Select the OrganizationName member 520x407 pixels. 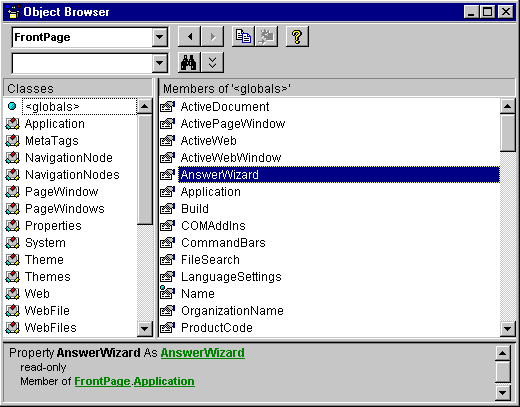232,311
